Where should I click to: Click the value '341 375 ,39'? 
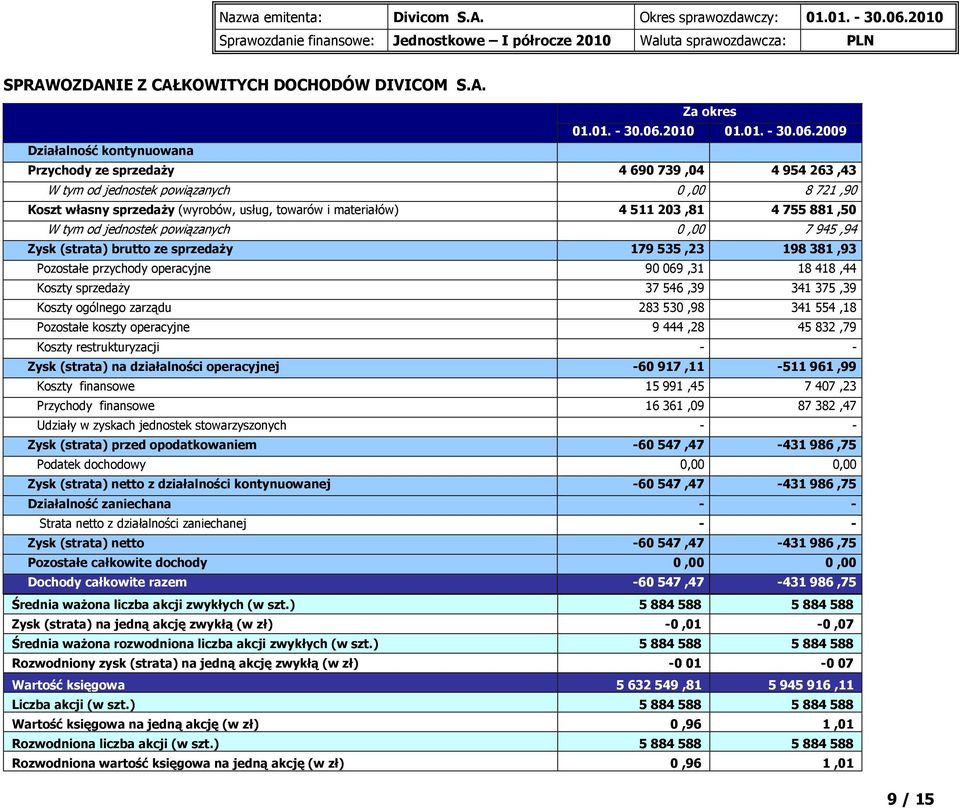pyautogui.click(x=823, y=288)
